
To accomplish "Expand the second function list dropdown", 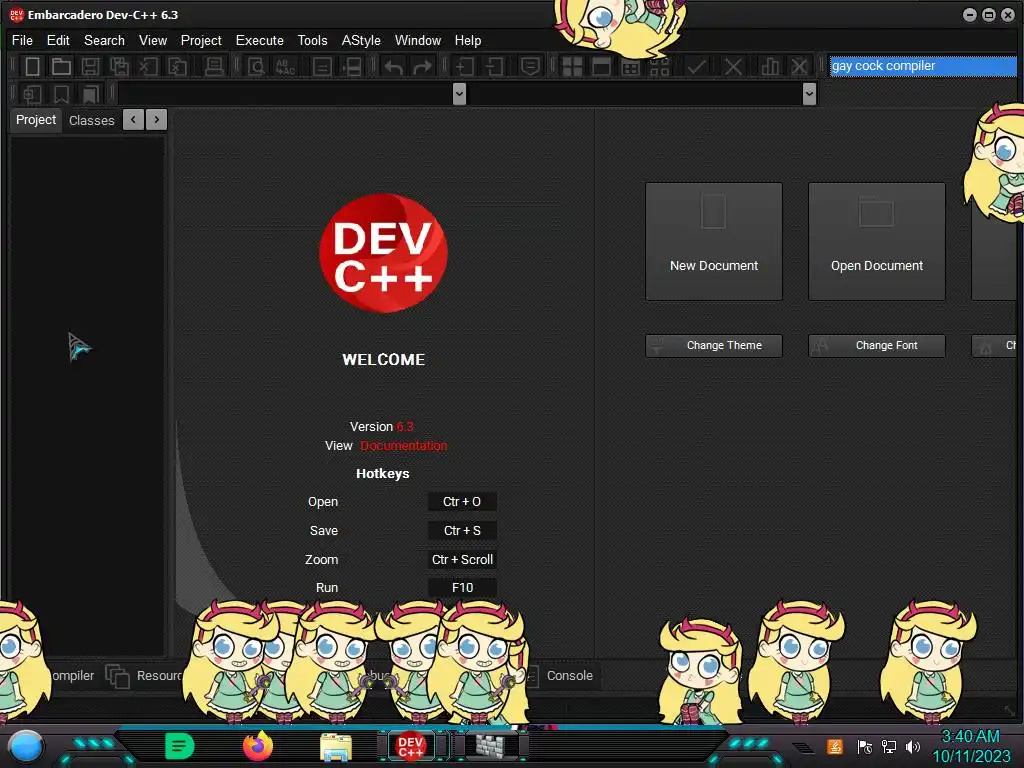I will (809, 94).
